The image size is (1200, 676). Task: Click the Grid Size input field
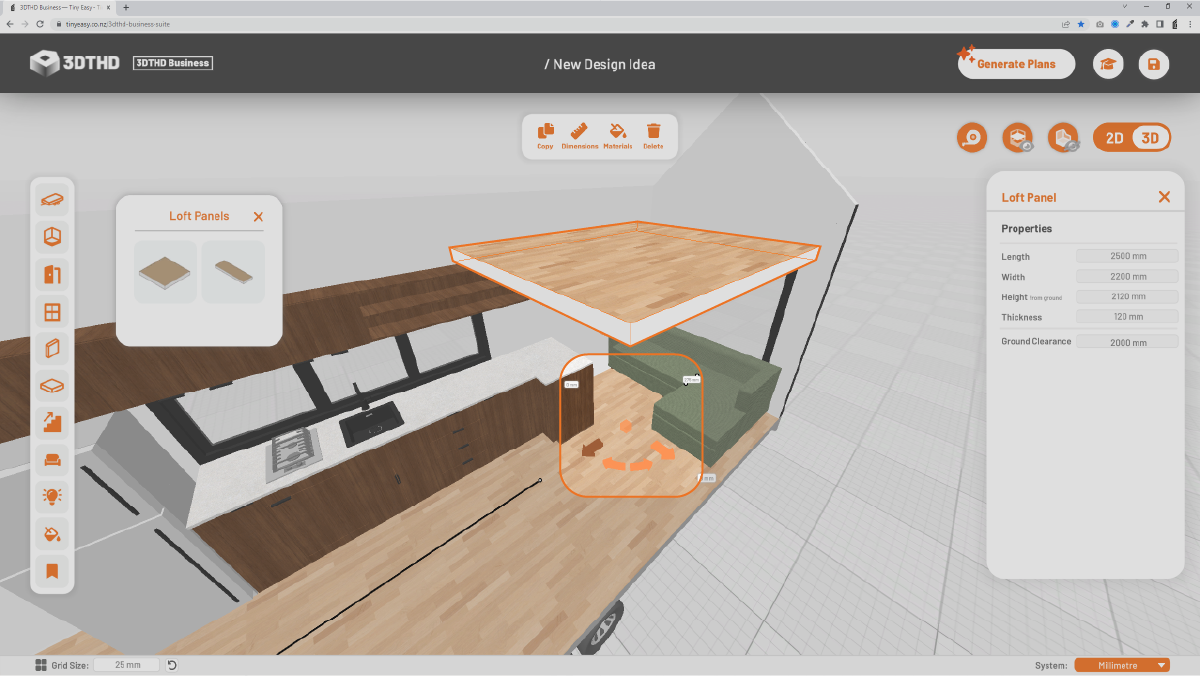[x=126, y=665]
